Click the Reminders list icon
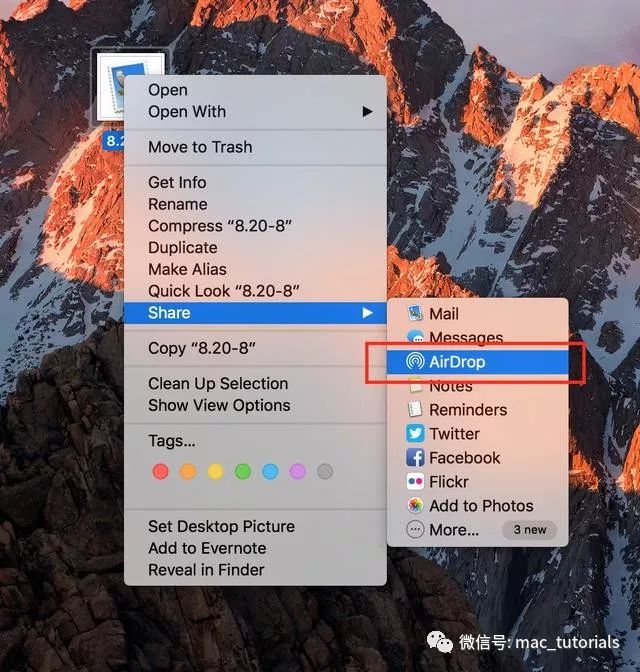 click(x=415, y=410)
